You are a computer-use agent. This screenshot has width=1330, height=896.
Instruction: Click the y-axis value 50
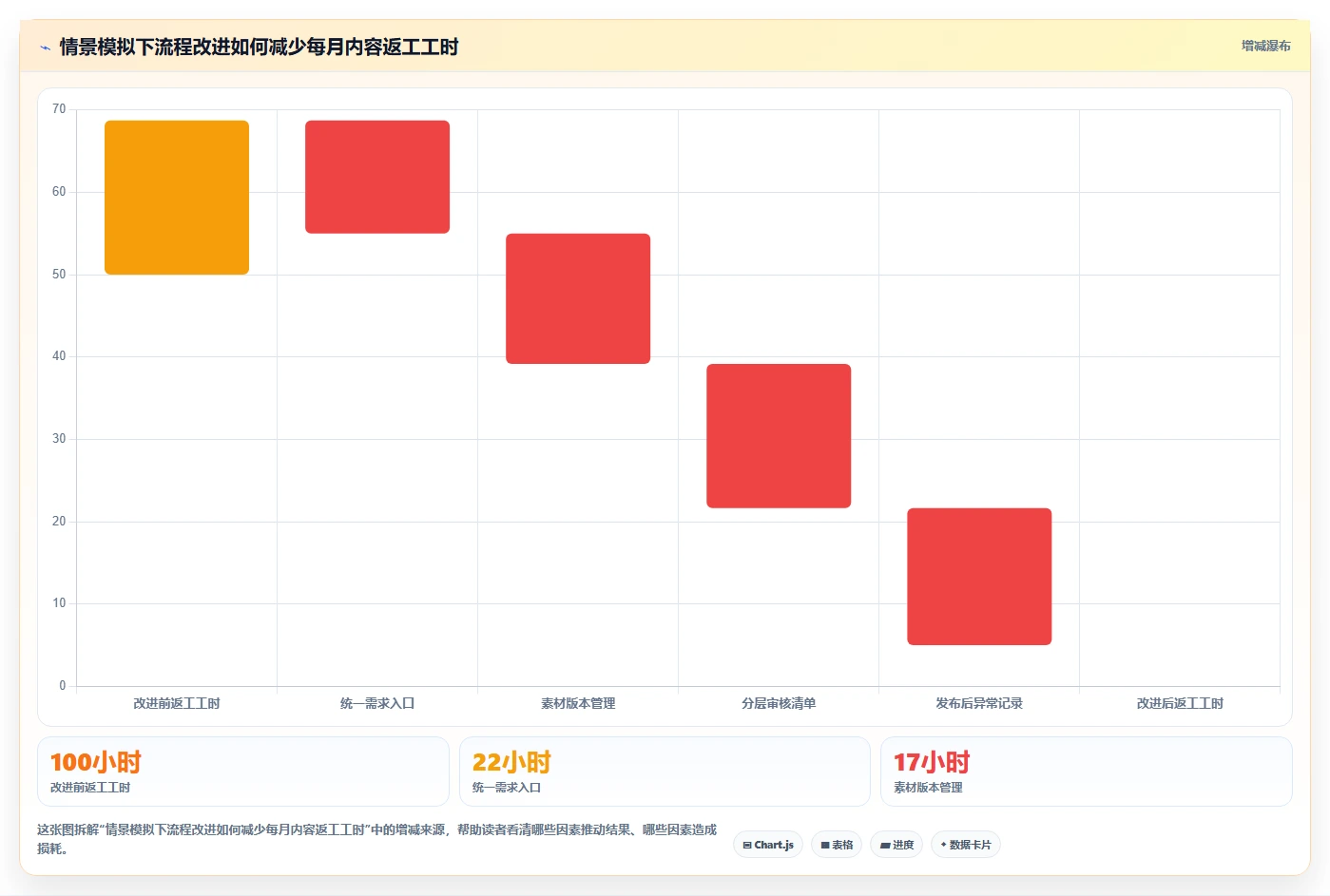tap(59, 275)
